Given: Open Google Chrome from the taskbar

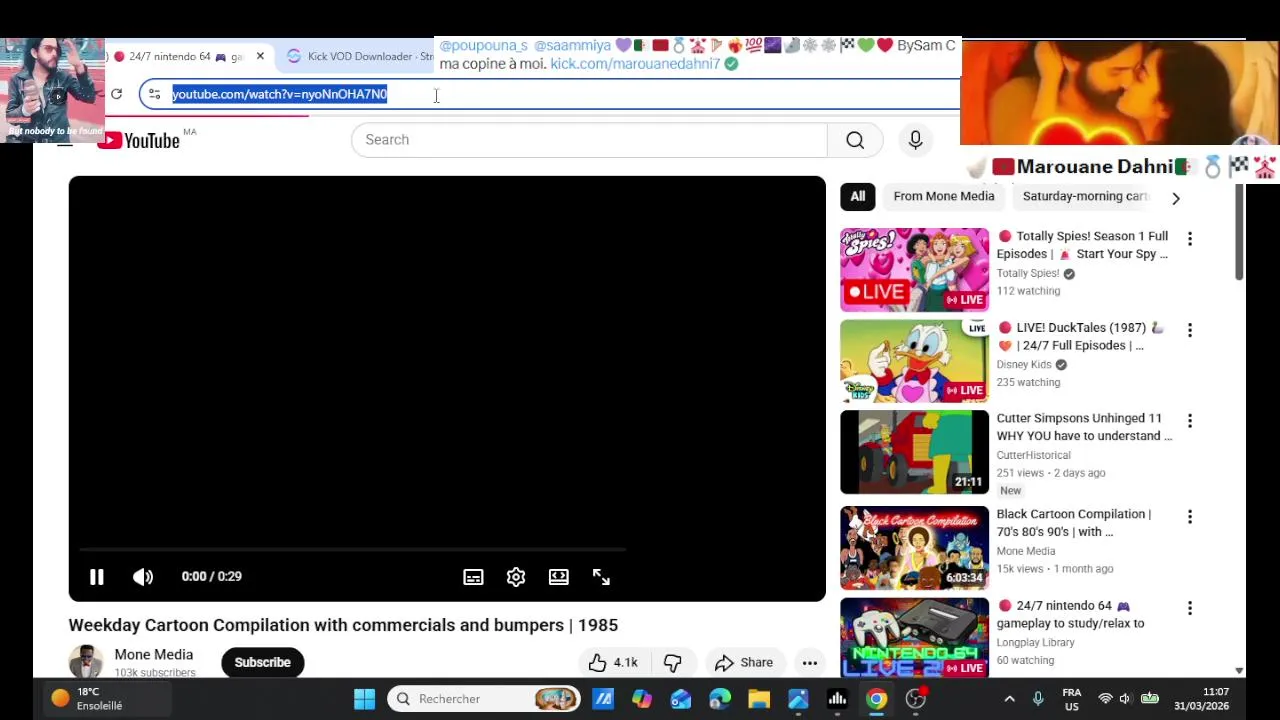Looking at the screenshot, I should coord(876,699).
